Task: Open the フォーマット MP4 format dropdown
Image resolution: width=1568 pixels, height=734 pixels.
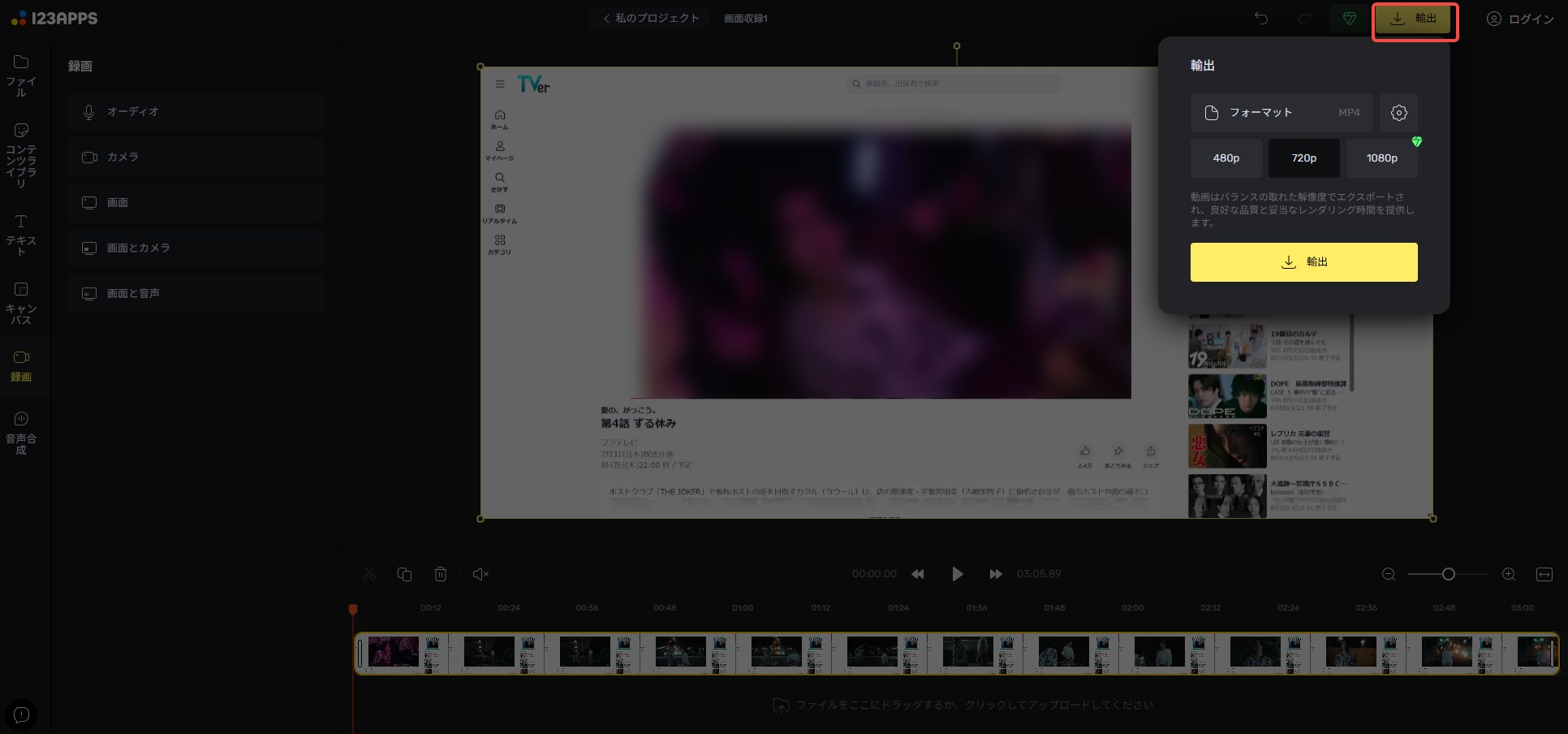Action: [1282, 113]
